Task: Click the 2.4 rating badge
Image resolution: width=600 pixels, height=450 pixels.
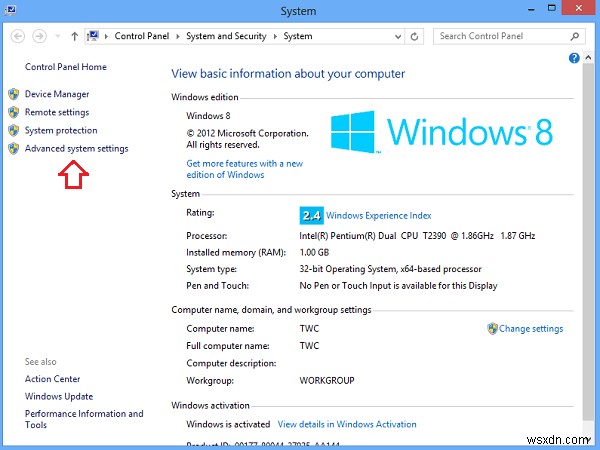Action: coord(311,216)
